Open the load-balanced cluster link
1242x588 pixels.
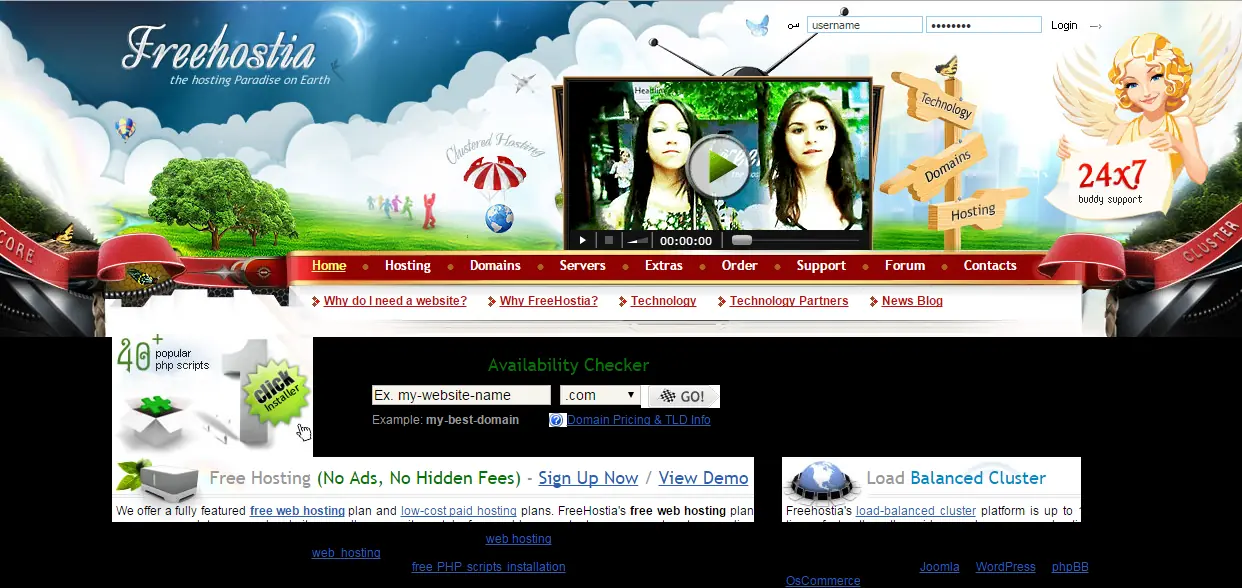tap(916, 511)
